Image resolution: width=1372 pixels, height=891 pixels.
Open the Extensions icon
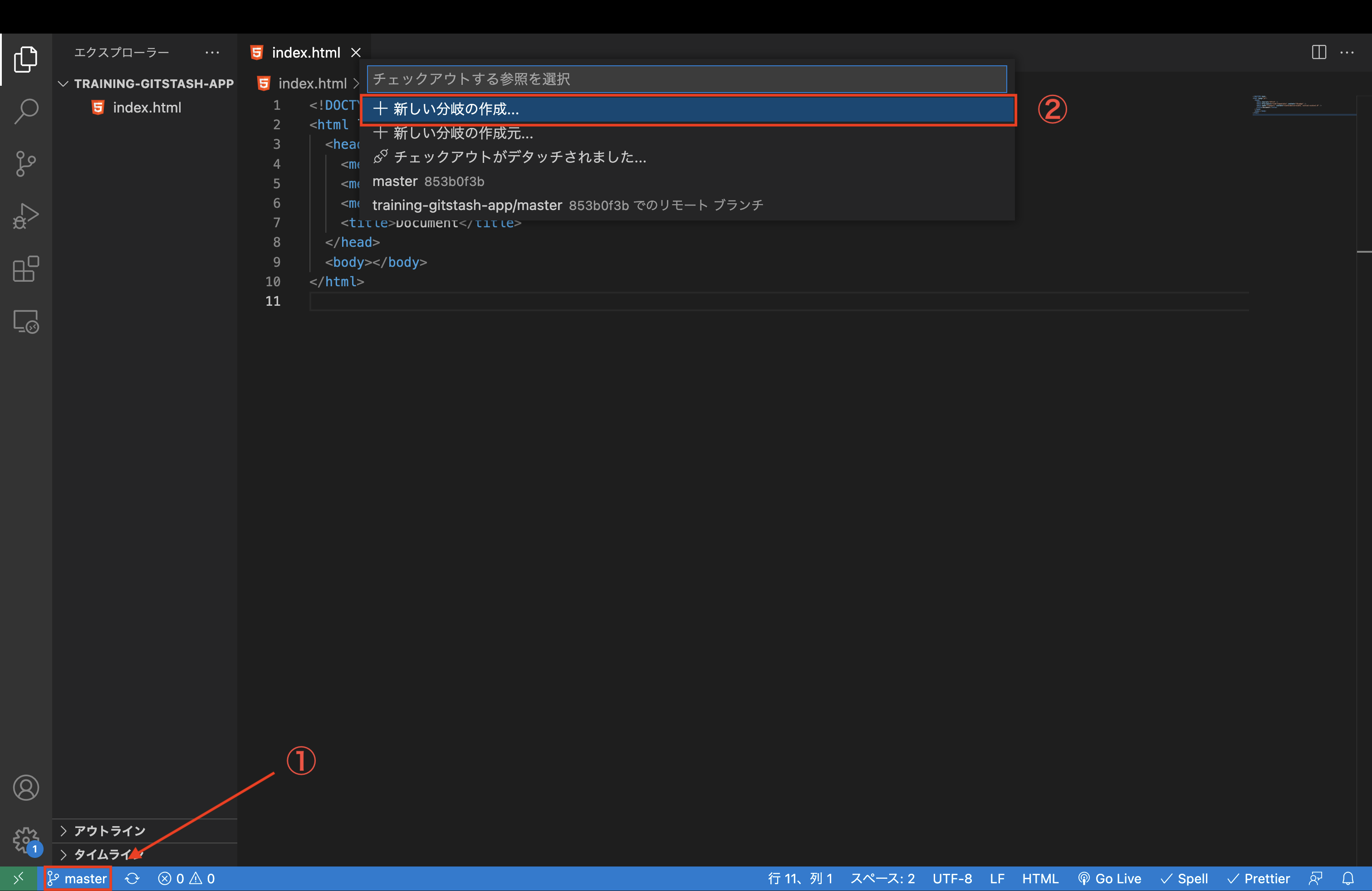pyautogui.click(x=26, y=269)
